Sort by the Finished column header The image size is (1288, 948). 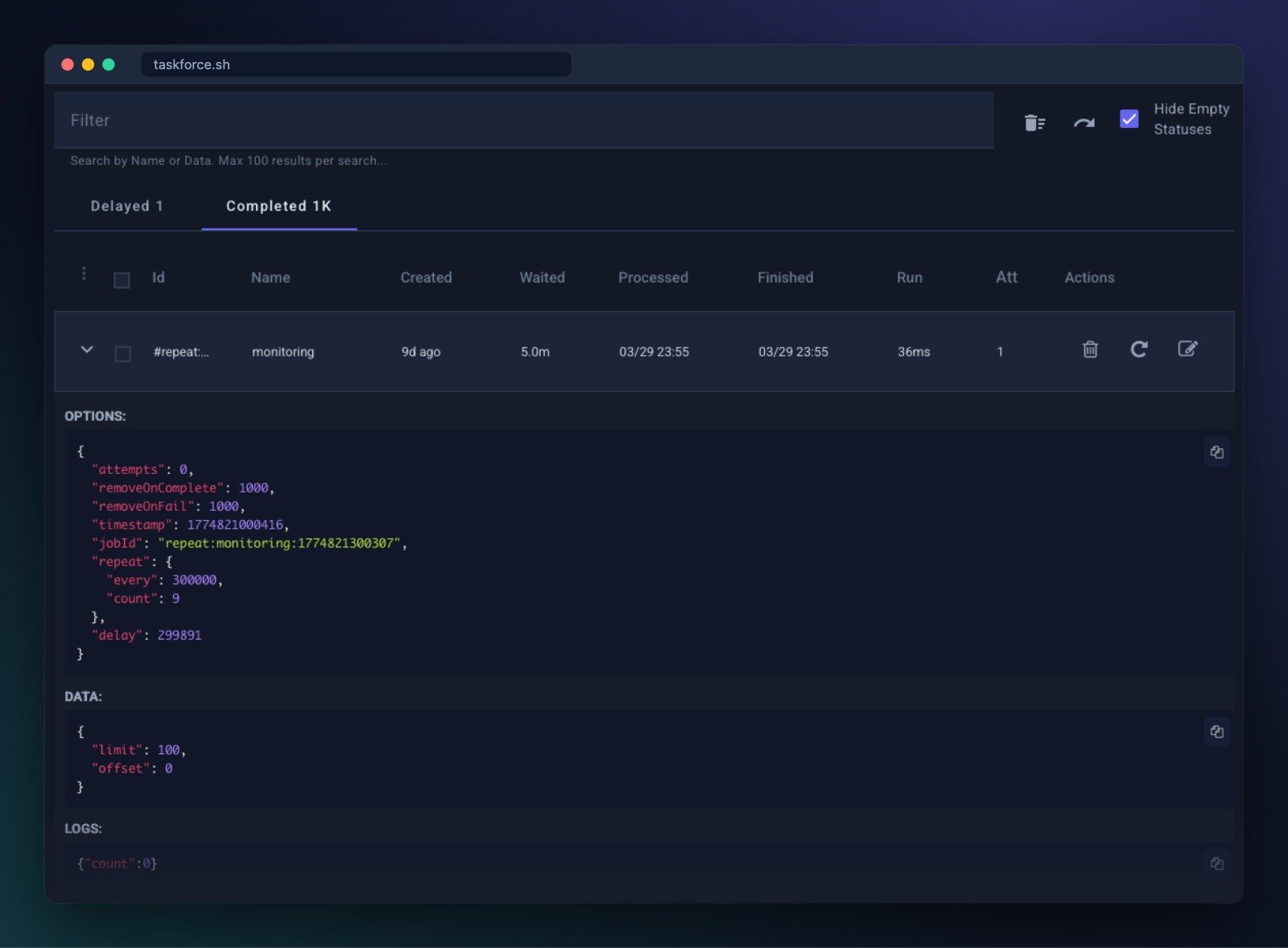point(785,278)
